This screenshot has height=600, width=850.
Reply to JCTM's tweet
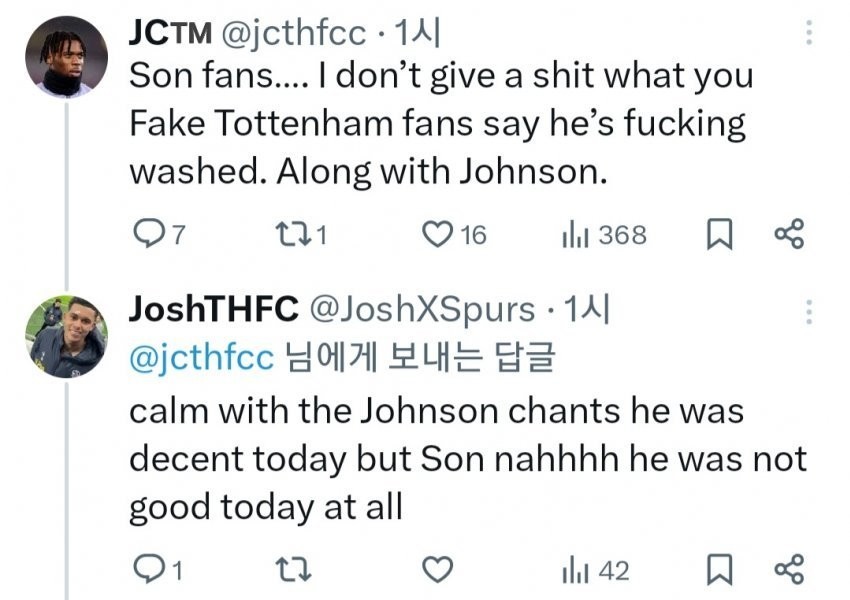pos(148,235)
